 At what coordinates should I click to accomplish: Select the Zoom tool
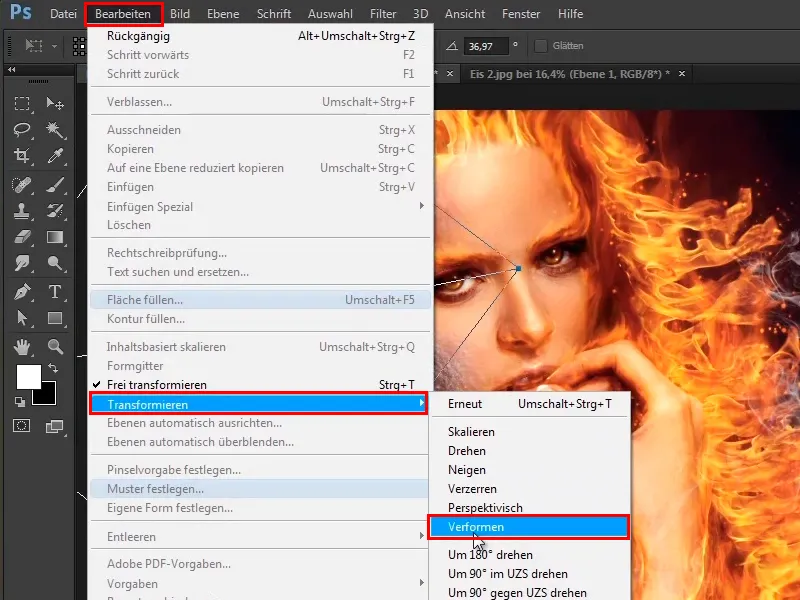tap(55, 347)
